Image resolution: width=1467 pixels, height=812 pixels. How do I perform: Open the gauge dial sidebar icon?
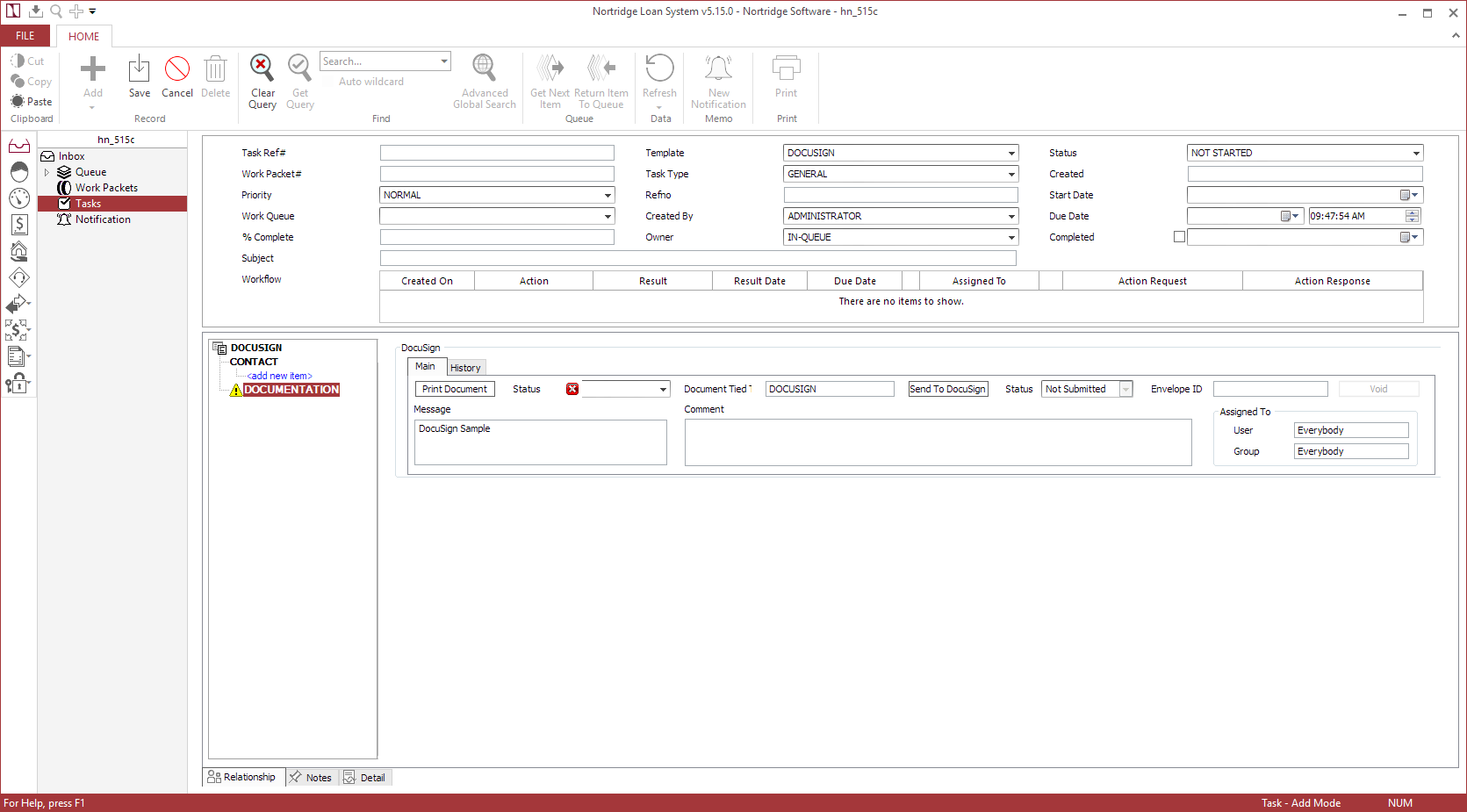(19, 198)
